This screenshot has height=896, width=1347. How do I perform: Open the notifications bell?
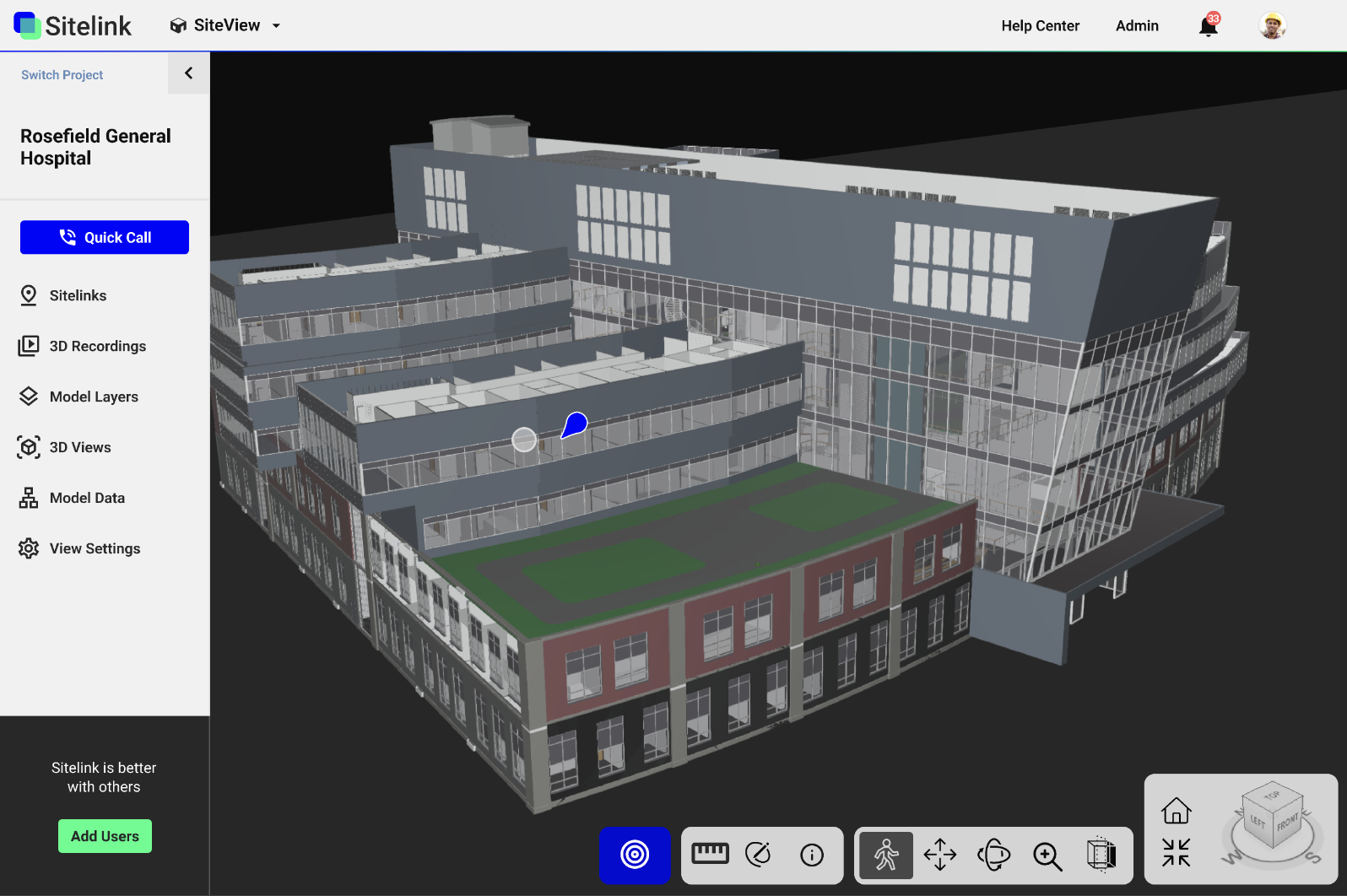coord(1209,26)
